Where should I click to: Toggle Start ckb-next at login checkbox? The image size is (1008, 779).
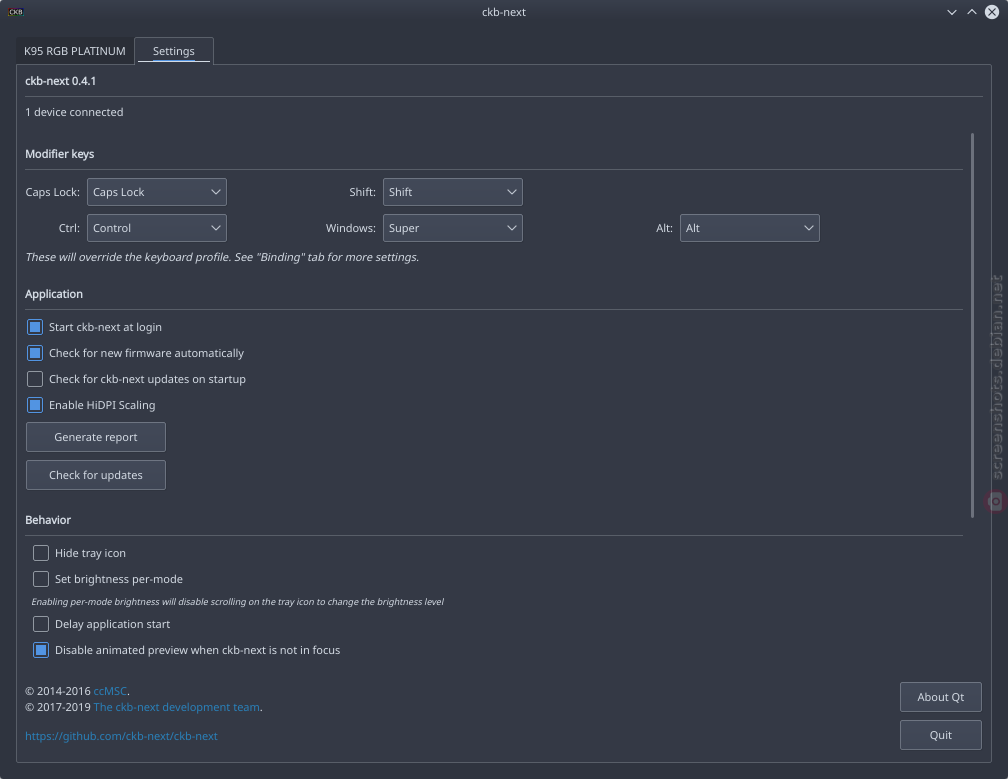pos(35,327)
